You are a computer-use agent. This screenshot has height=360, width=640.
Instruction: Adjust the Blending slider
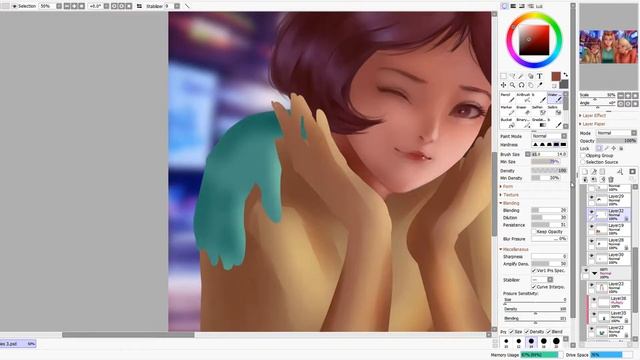click(549, 210)
